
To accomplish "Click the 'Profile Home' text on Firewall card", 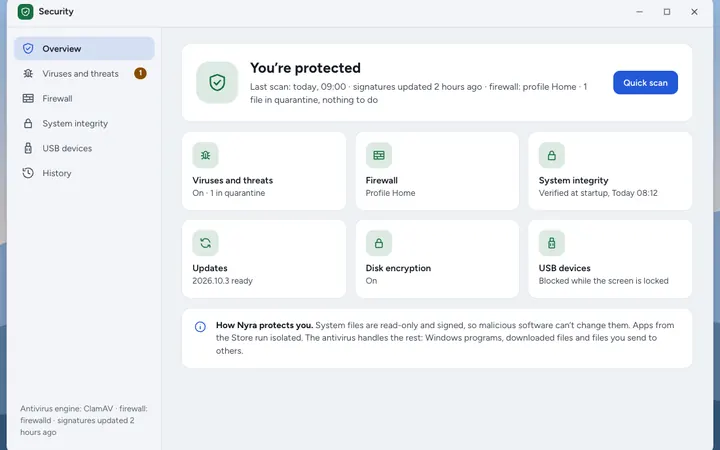I will point(390,193).
